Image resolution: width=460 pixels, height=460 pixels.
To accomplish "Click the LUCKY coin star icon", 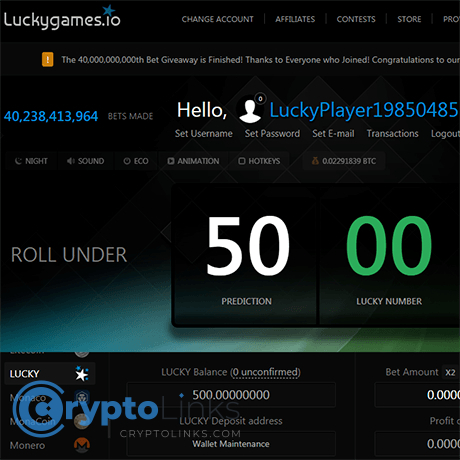I will click(x=82, y=373).
